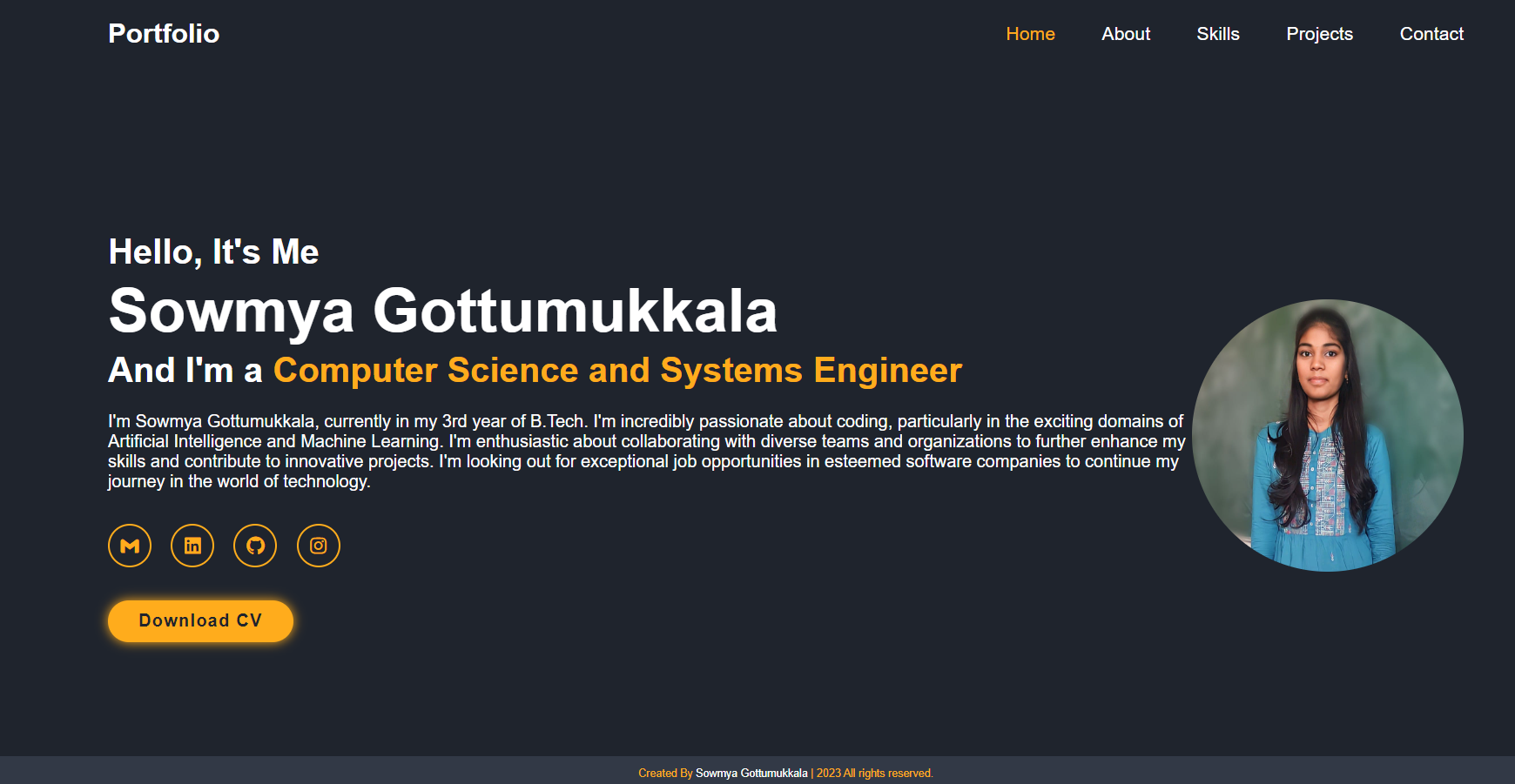1515x784 pixels.
Task: Click the camera-shaped Instagram logo
Action: point(318,546)
